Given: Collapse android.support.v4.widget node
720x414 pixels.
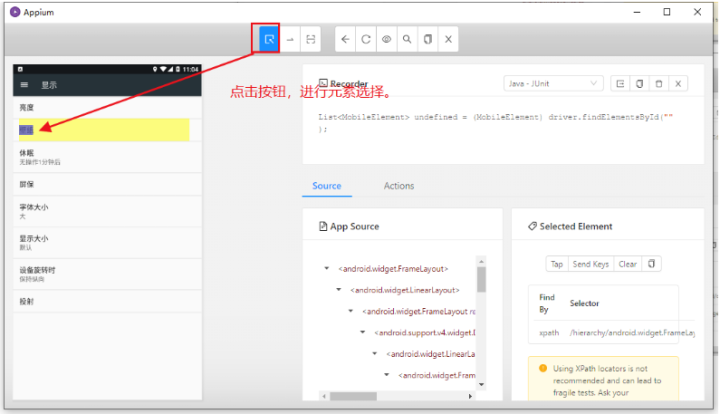Looking at the screenshot, I should (x=363, y=332).
